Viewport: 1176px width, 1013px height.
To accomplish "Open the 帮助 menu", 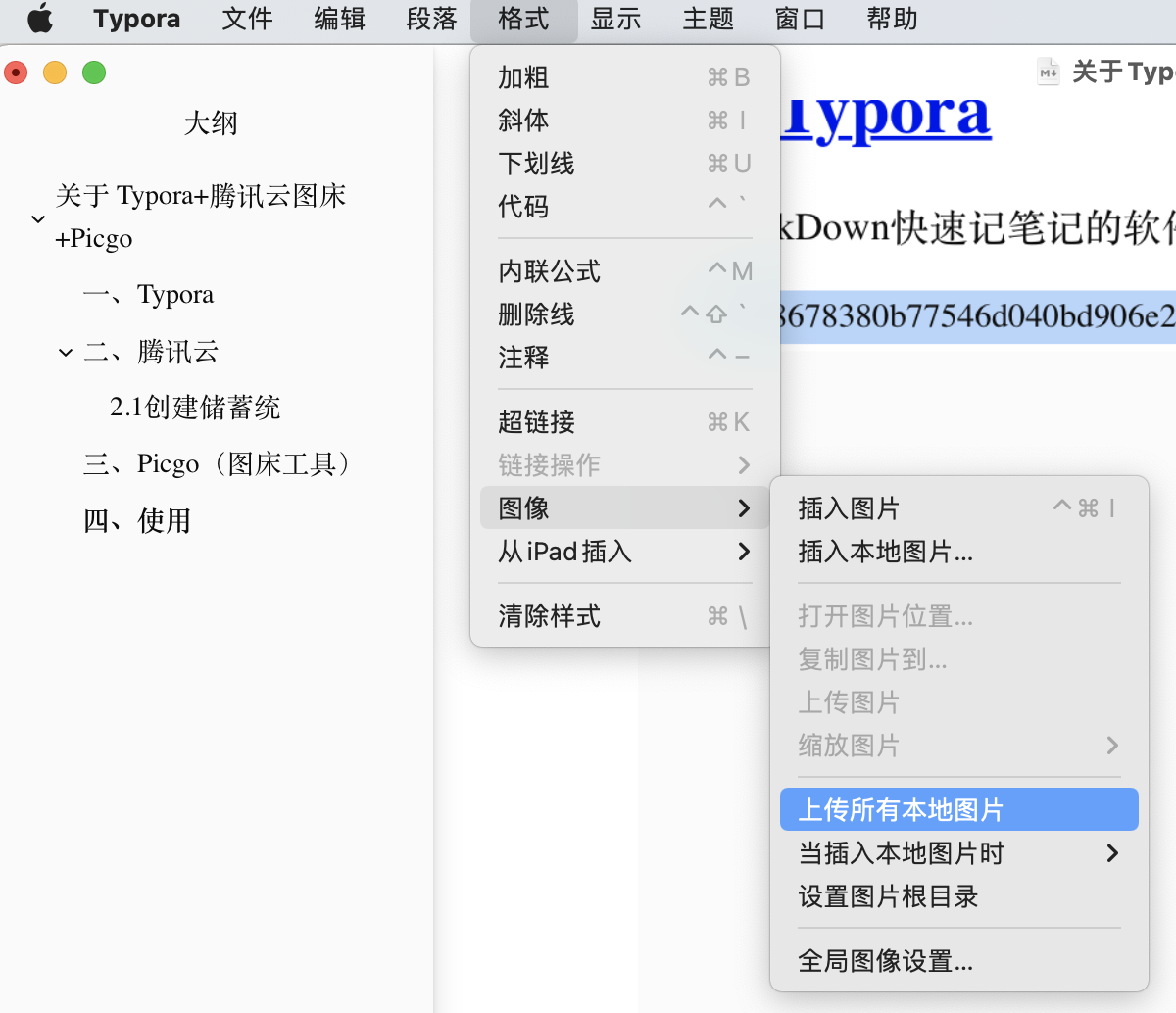I will pos(892,19).
